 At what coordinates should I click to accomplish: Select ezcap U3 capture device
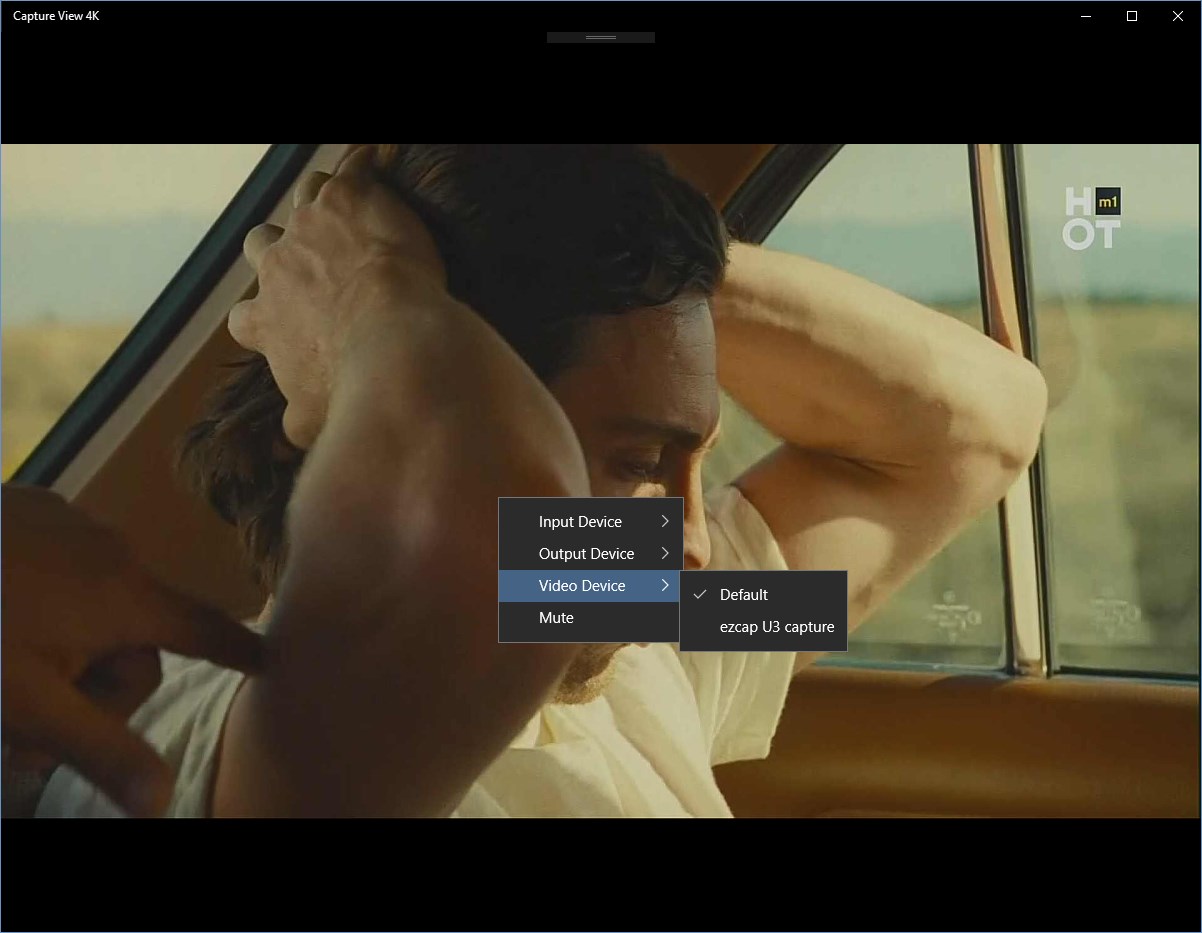(x=763, y=628)
